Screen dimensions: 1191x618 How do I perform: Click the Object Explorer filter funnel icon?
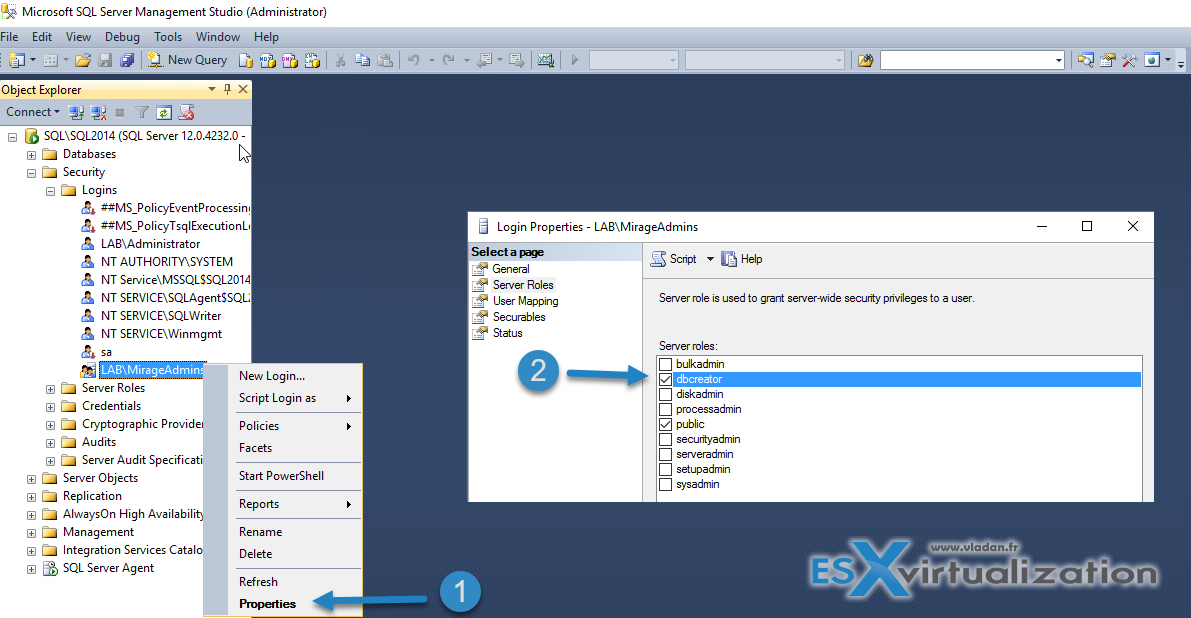click(141, 112)
